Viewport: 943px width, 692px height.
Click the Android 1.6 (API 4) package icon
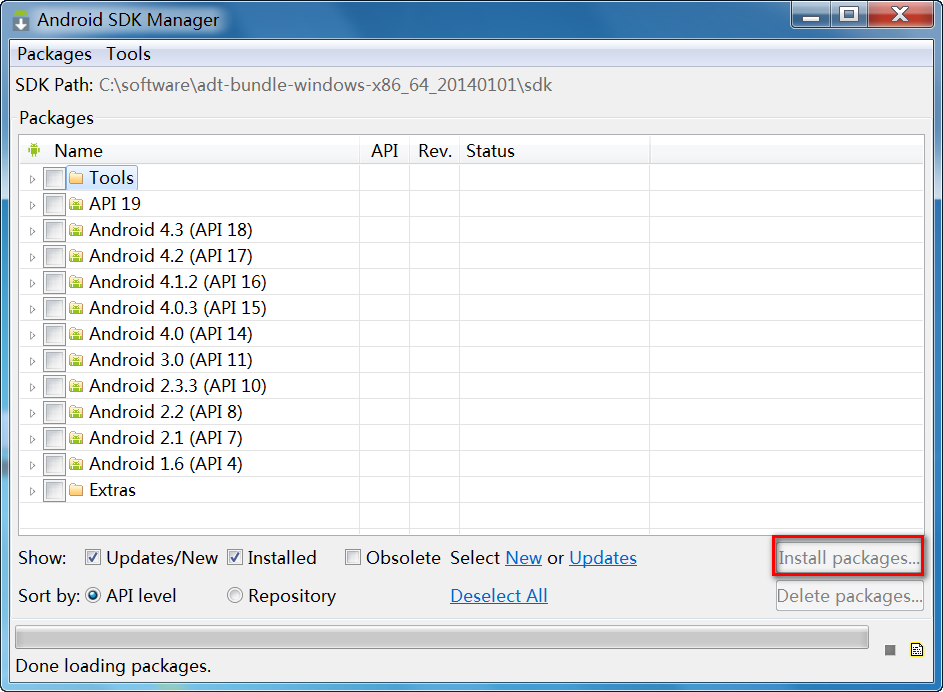[x=76, y=464]
